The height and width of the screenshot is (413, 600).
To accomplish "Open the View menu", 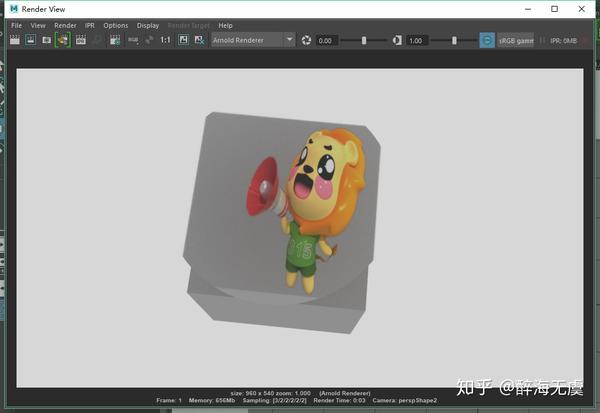I will (38, 25).
